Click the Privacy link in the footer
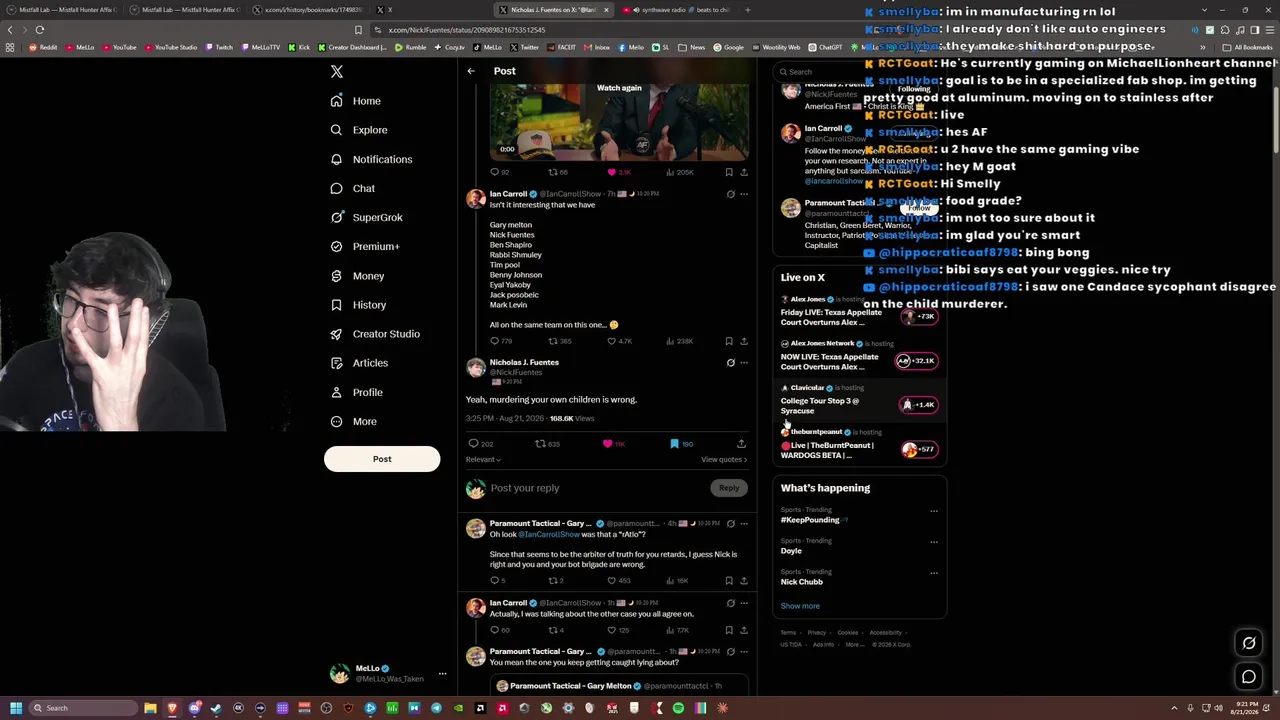The image size is (1280, 720). click(817, 633)
